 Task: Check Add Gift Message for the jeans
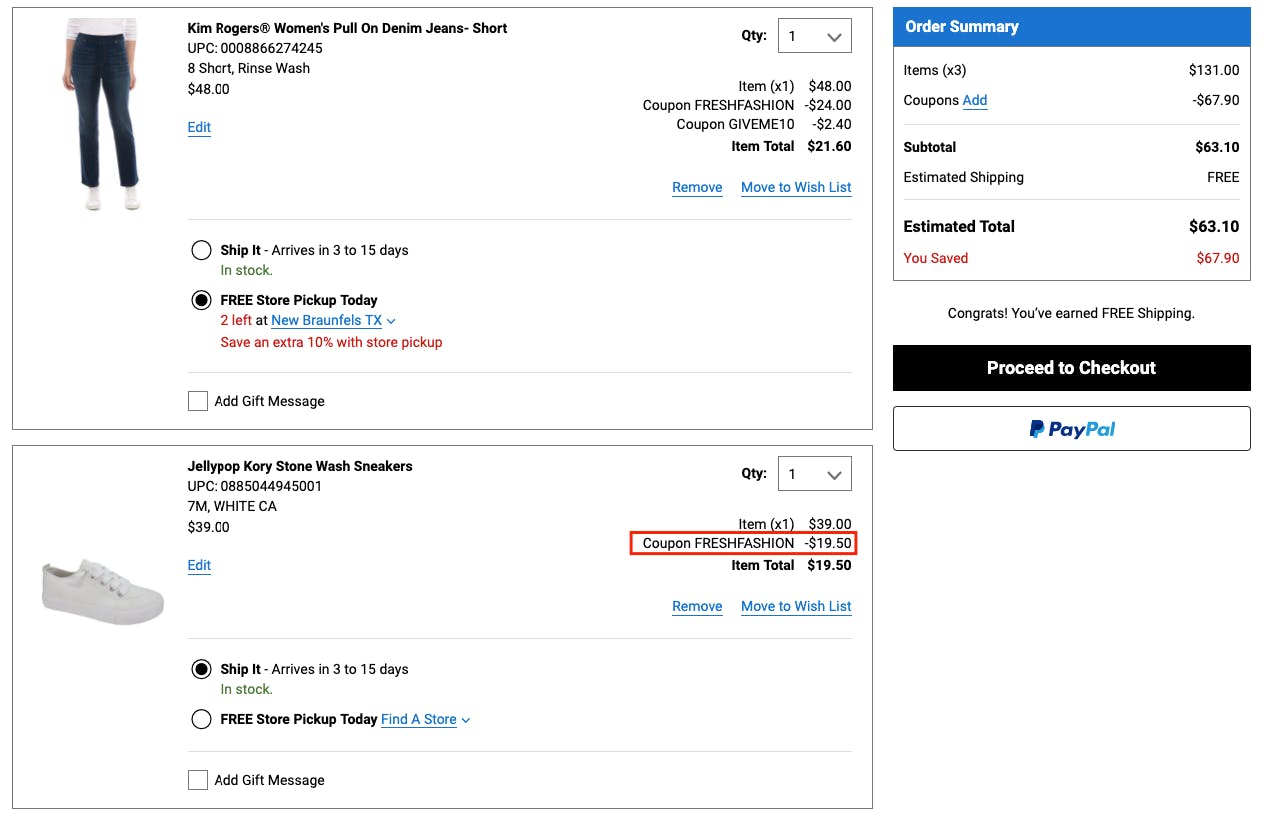[198, 401]
